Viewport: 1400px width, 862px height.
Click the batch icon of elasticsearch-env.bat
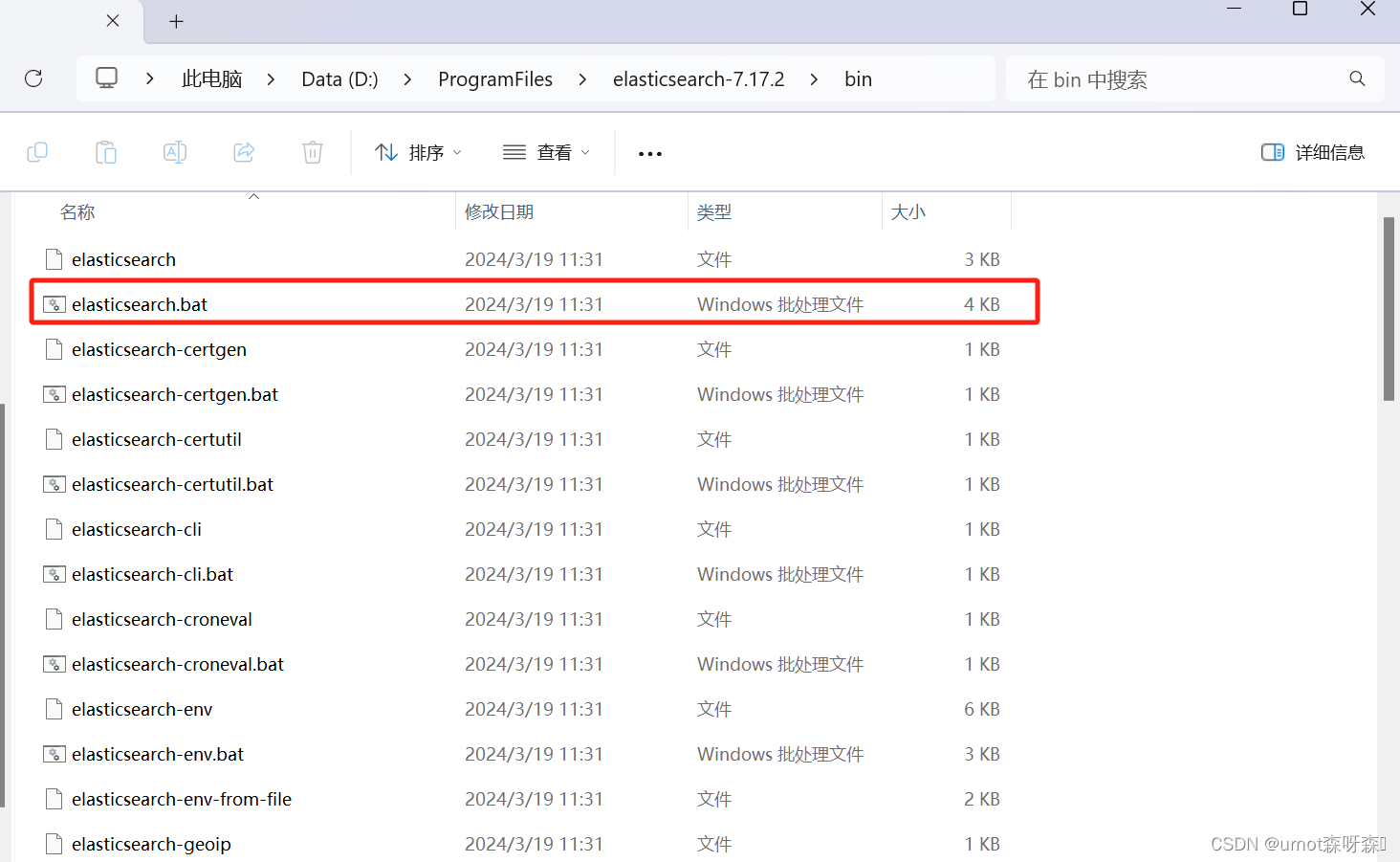click(55, 754)
